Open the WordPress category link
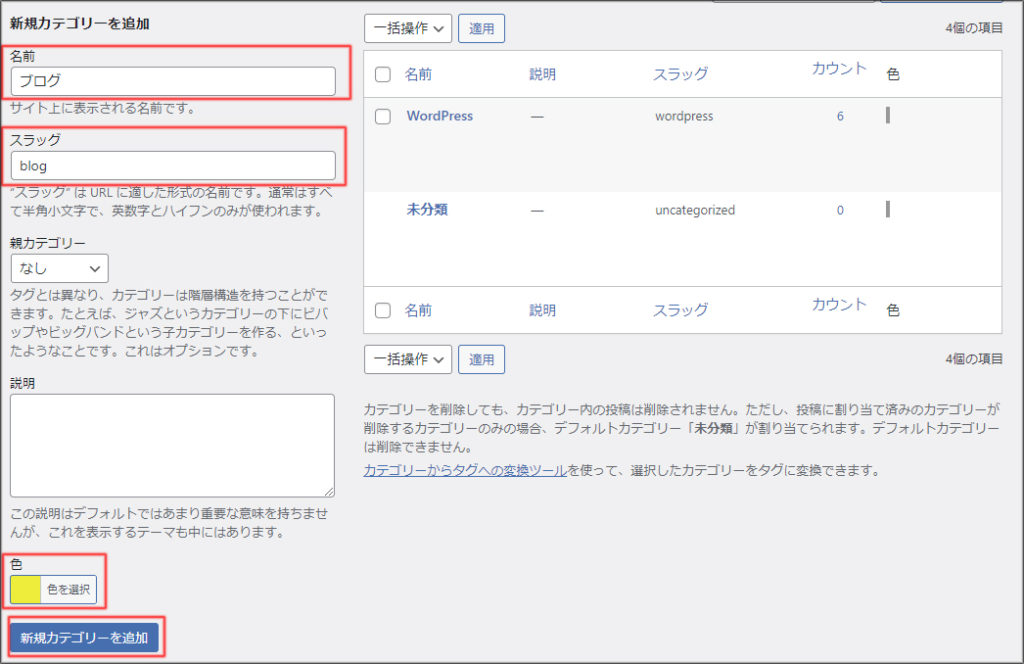The height and width of the screenshot is (664, 1024). coord(439,116)
